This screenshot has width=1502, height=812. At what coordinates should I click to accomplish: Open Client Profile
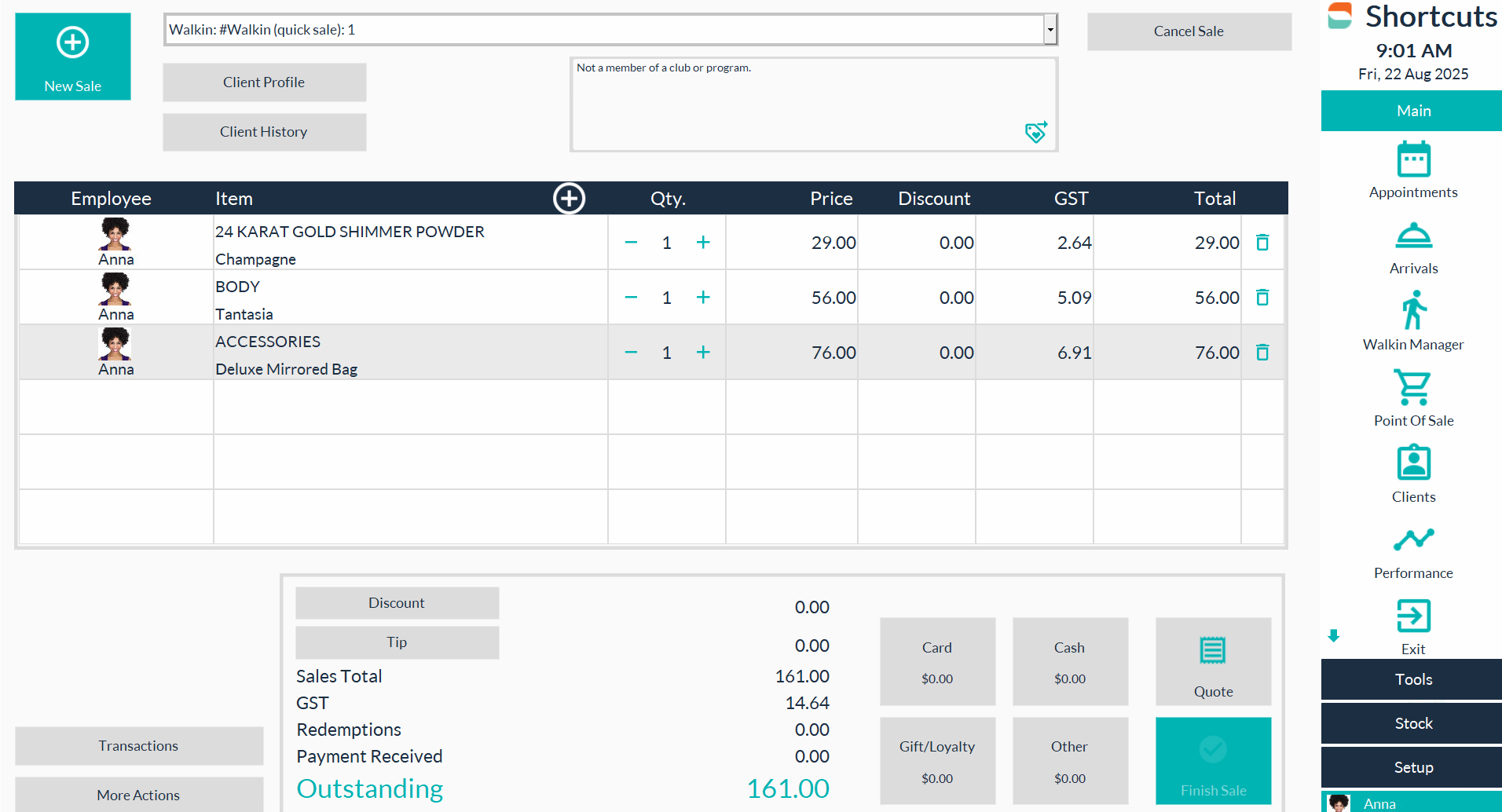point(264,82)
